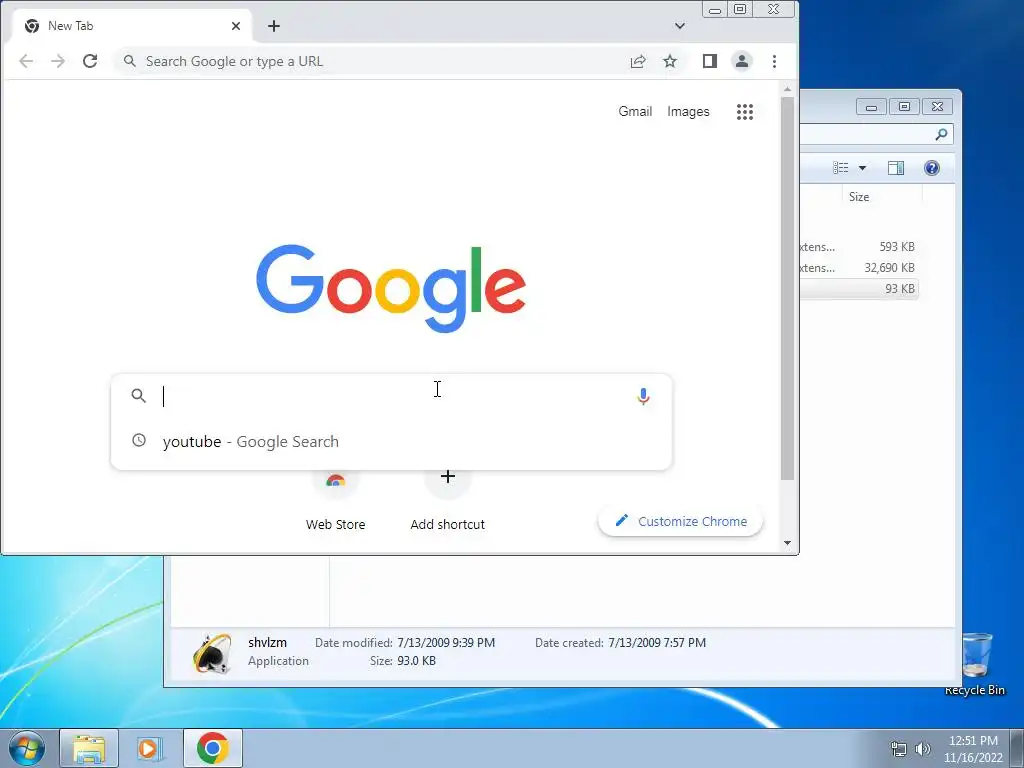
Task: Open the Images link
Action: tap(688, 112)
